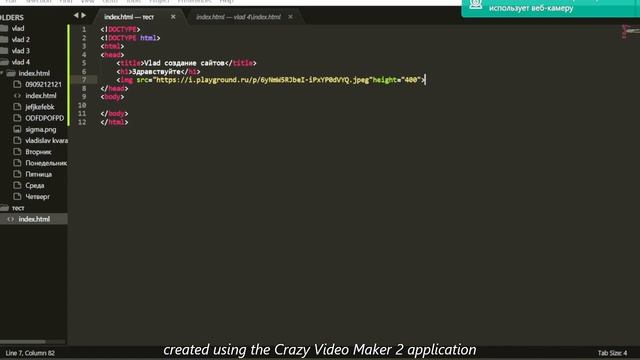Open the Среда file
640x360 pixels.
pos(35,185)
